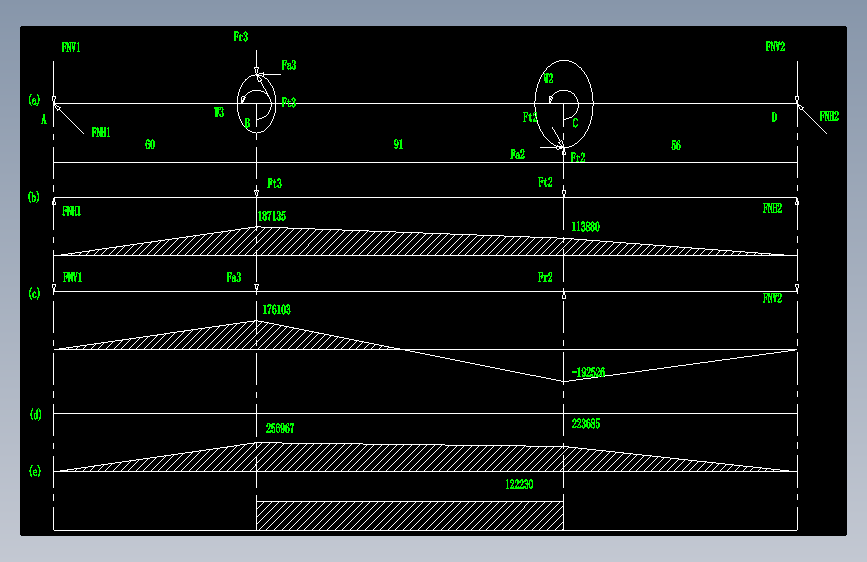Select the Ft3 label on diagram (b)
The height and width of the screenshot is (562, 867).
(x=274, y=183)
